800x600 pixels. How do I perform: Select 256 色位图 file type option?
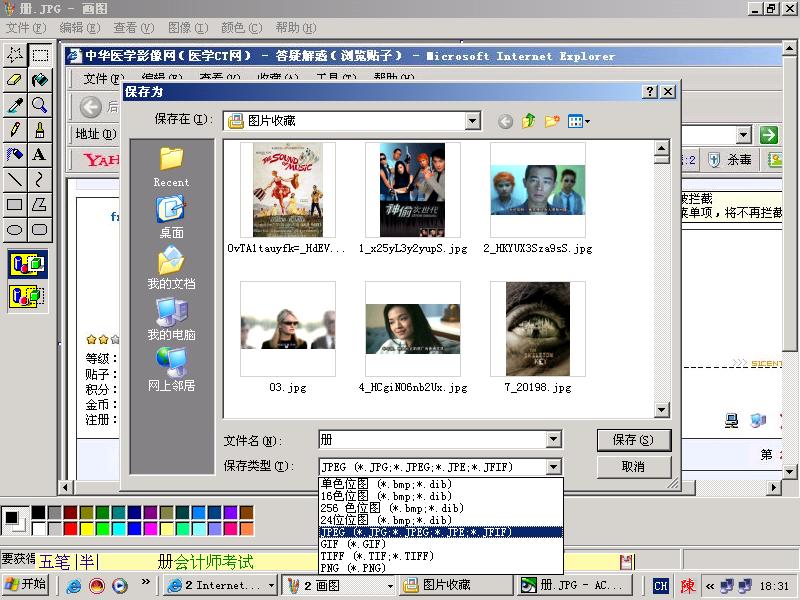coord(441,508)
